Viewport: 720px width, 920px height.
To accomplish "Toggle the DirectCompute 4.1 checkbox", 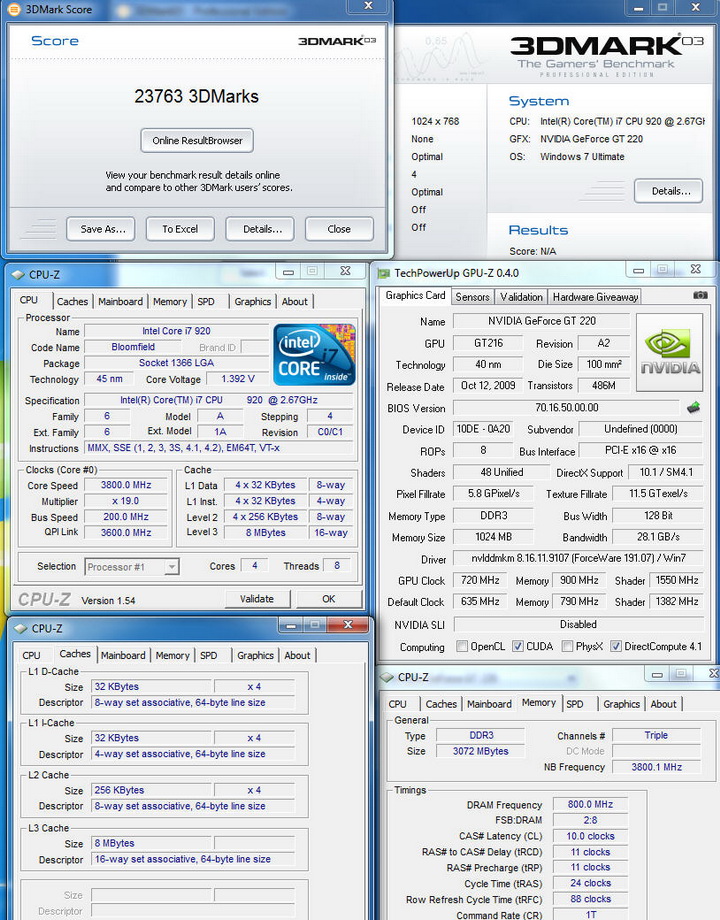I will [x=616, y=646].
